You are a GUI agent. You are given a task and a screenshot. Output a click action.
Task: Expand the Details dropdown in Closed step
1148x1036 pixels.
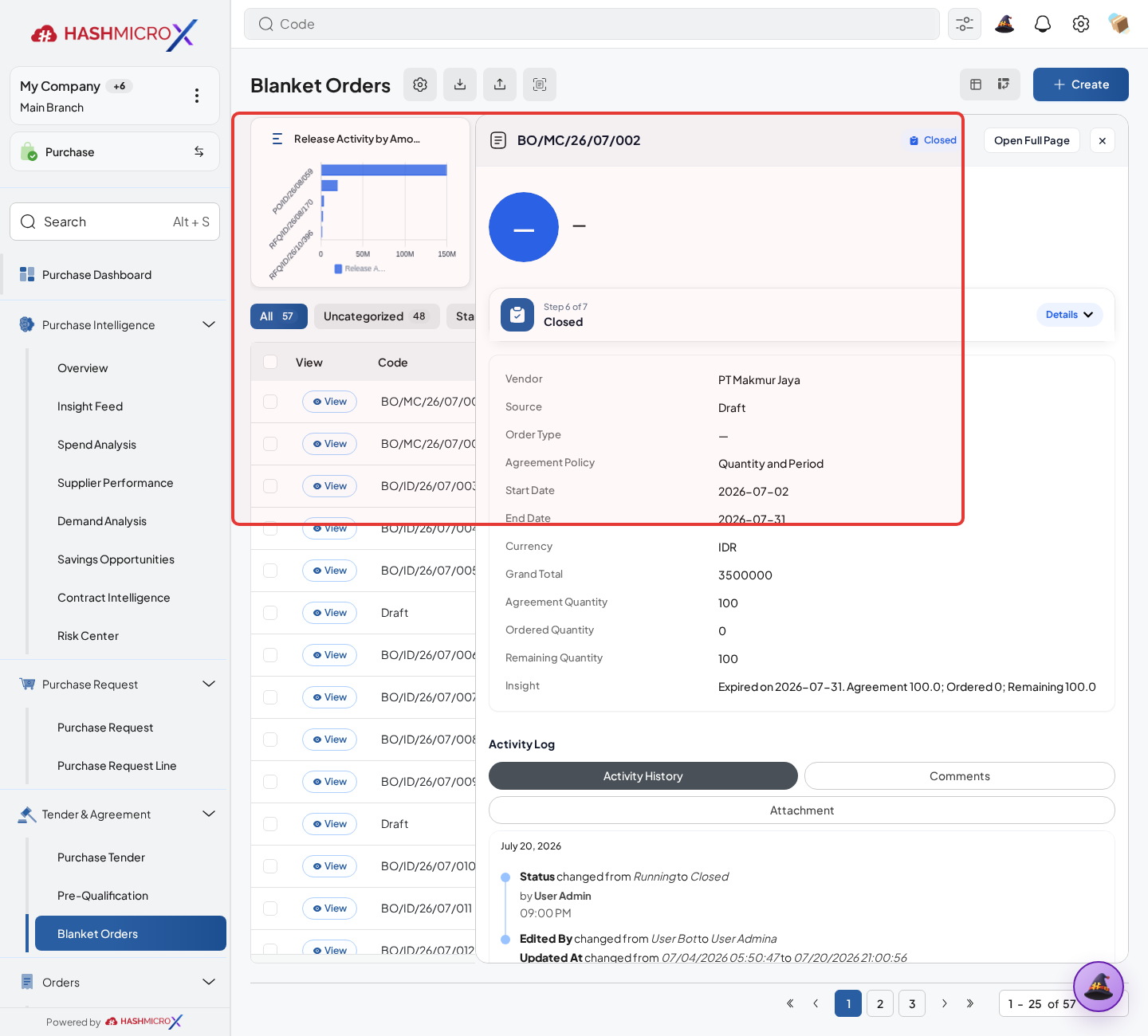click(x=1069, y=315)
